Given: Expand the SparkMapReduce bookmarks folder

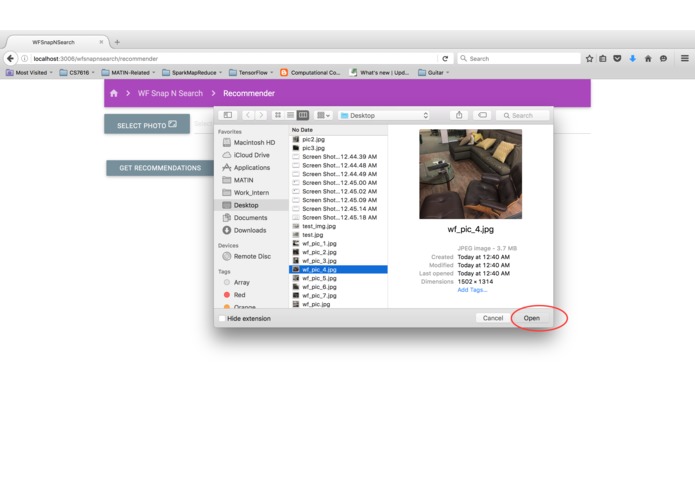Looking at the screenshot, I should (x=192, y=72).
